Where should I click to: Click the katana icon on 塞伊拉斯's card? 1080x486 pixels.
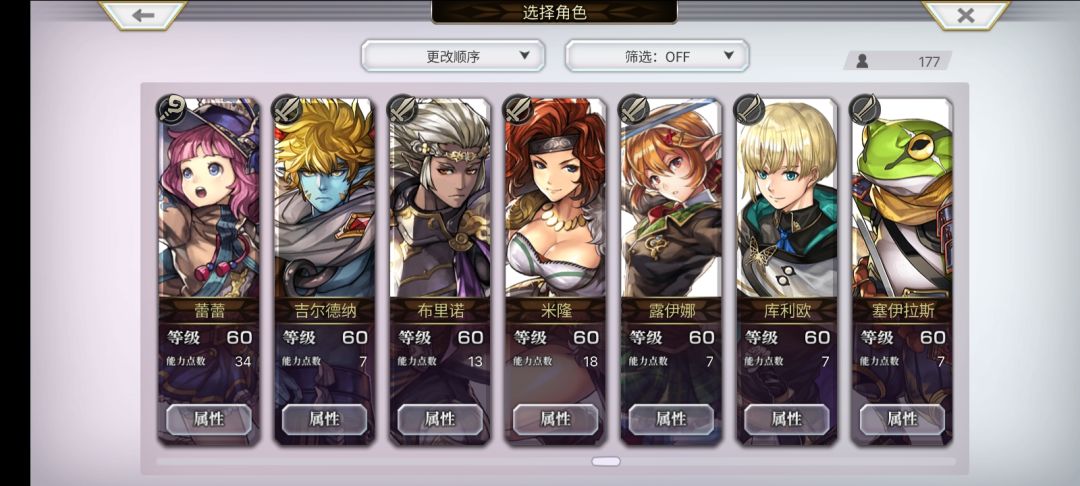[865, 109]
